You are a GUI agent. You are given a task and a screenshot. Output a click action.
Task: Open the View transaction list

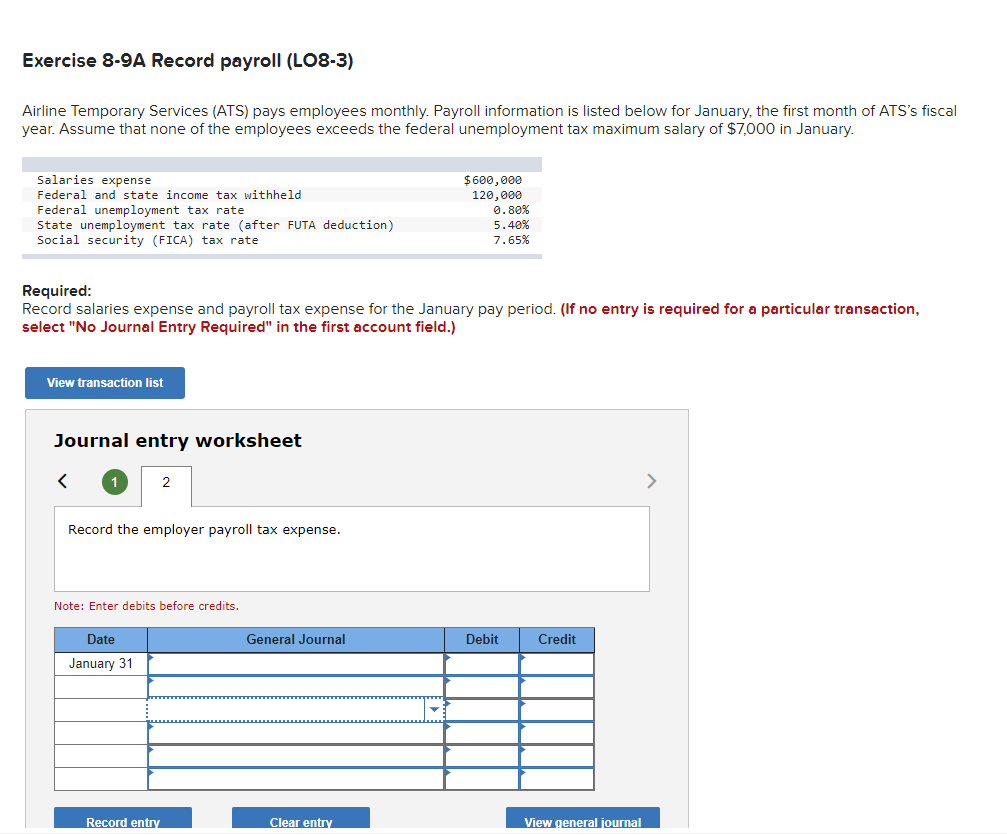pyautogui.click(x=104, y=383)
